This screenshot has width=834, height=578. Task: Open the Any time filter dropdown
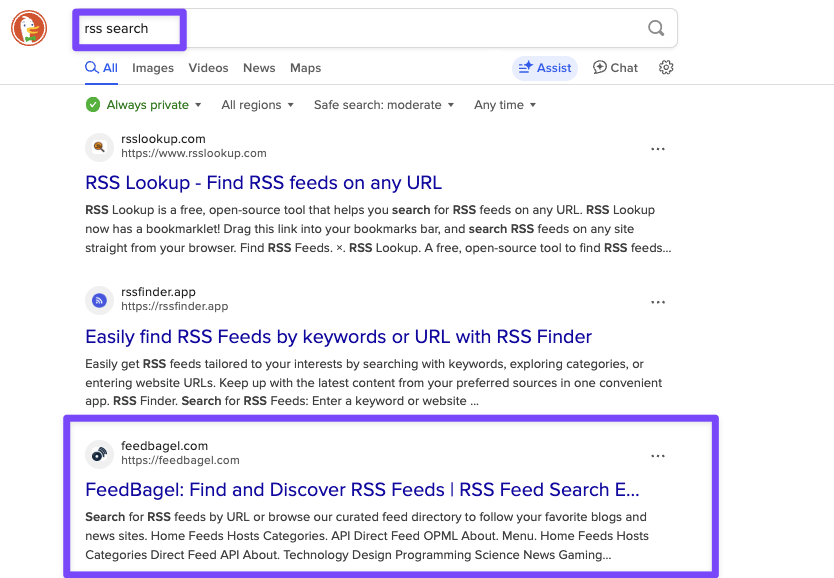(x=505, y=105)
